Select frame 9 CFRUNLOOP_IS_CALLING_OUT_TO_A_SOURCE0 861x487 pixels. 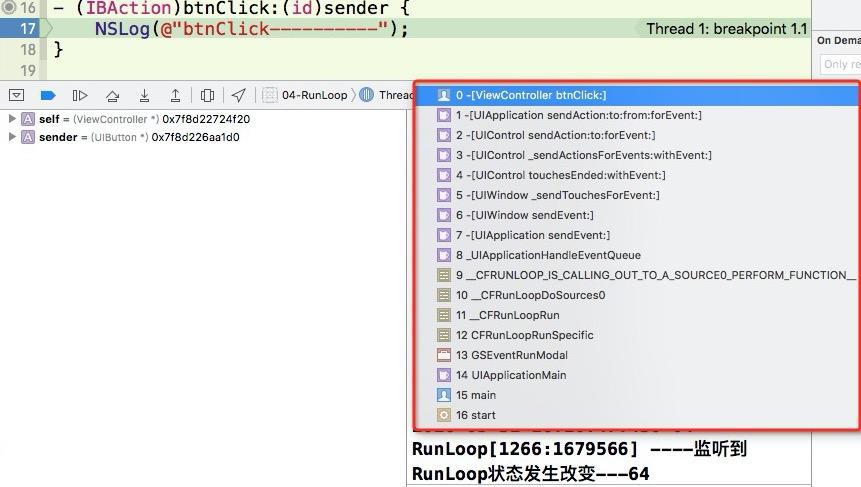click(x=637, y=275)
